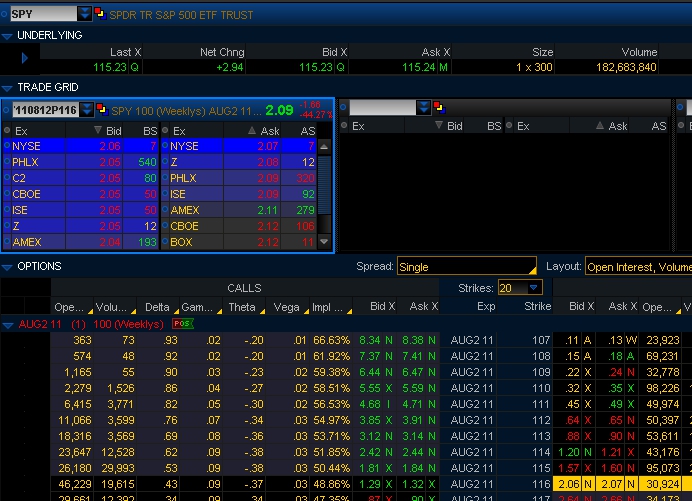Toggle the dot next to first grid's Bid Ex header
The width and height of the screenshot is (692, 501).
7,130
